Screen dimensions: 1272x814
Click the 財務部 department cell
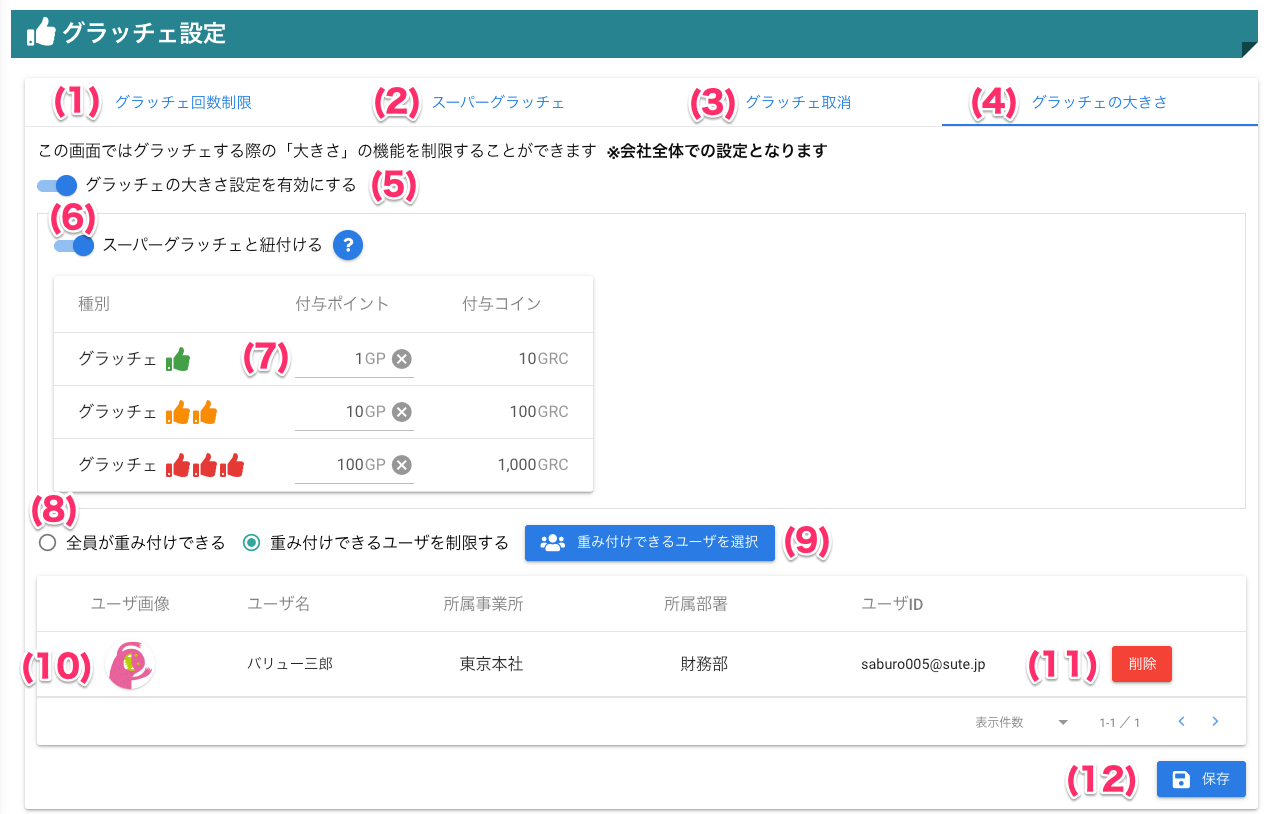tap(704, 664)
